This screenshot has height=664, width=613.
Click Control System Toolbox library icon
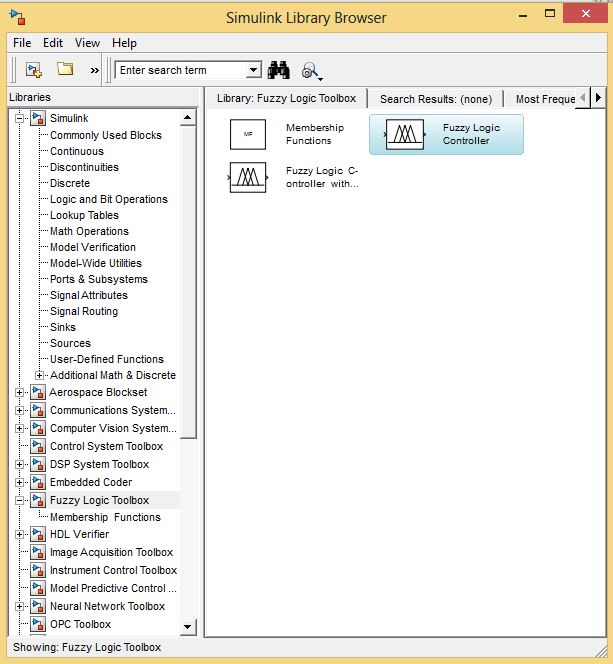pyautogui.click(x=38, y=446)
